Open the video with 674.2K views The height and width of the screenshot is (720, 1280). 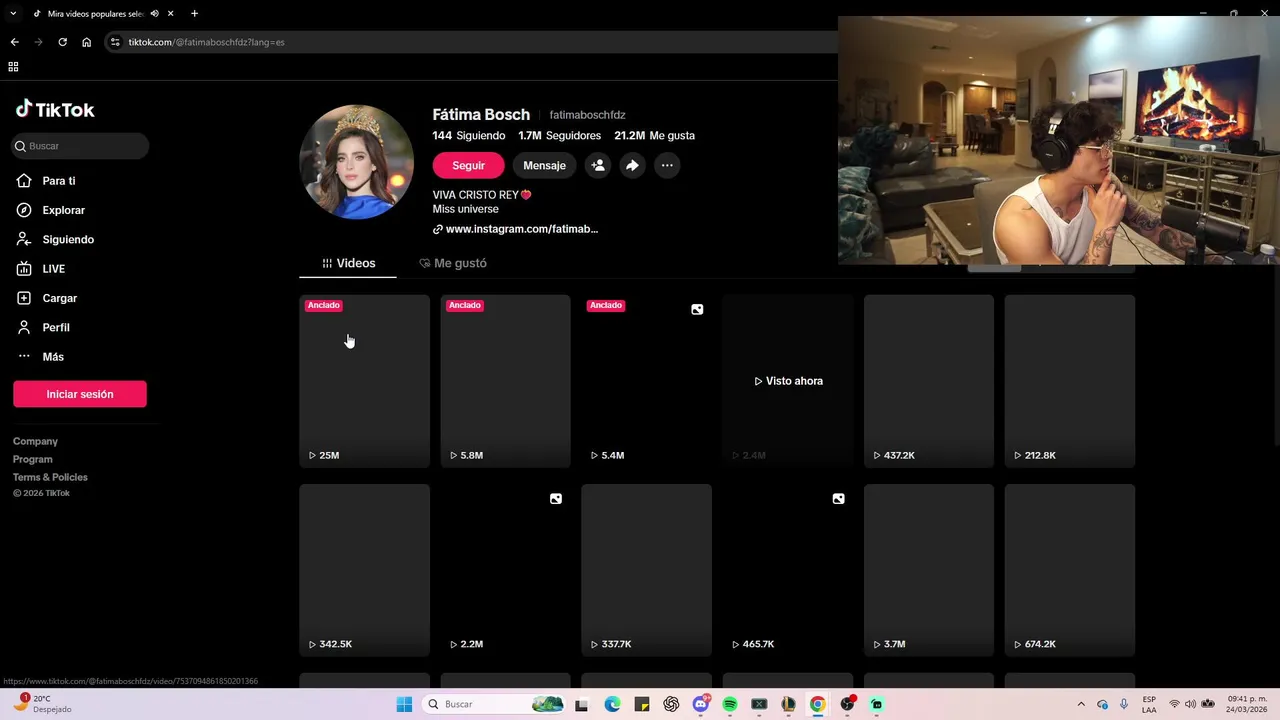click(x=1070, y=570)
